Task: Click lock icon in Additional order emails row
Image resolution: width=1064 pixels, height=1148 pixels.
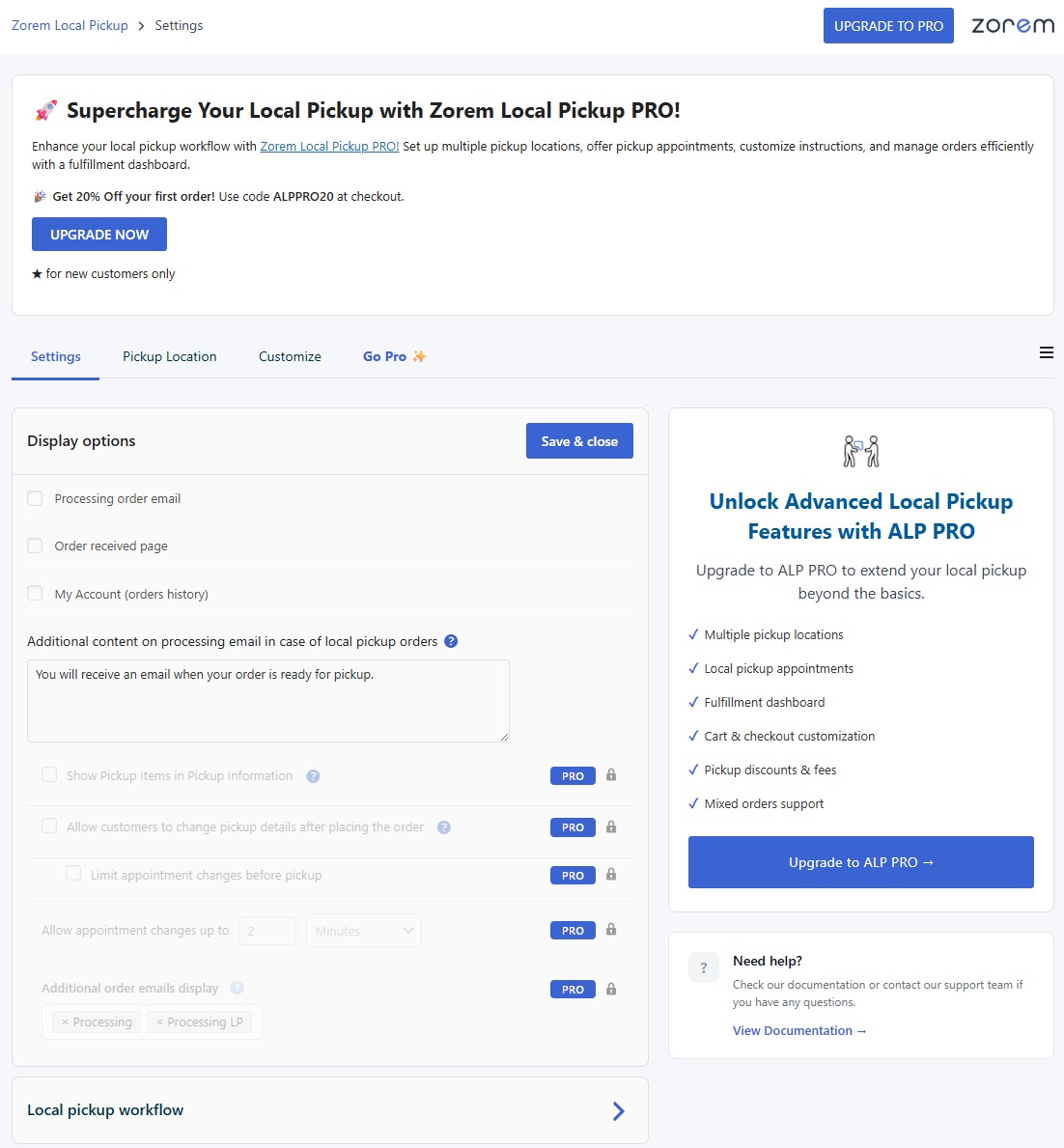Action: pyautogui.click(x=611, y=989)
